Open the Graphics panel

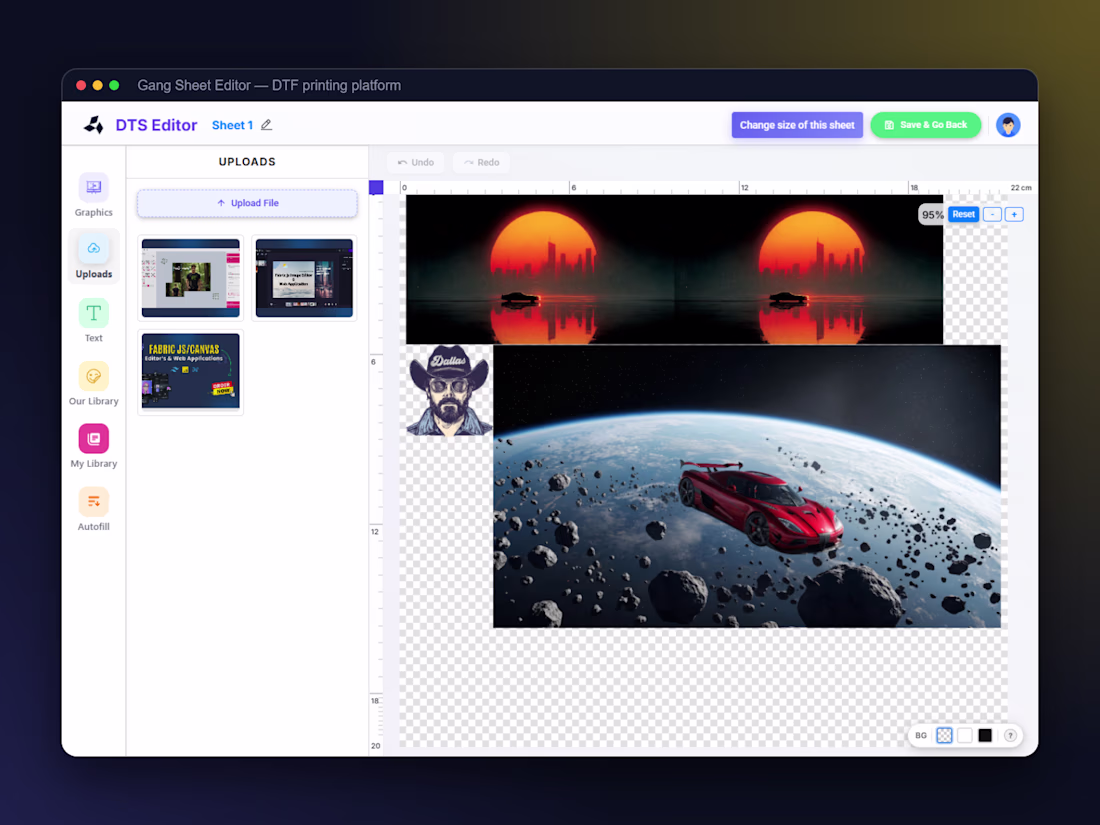93,194
